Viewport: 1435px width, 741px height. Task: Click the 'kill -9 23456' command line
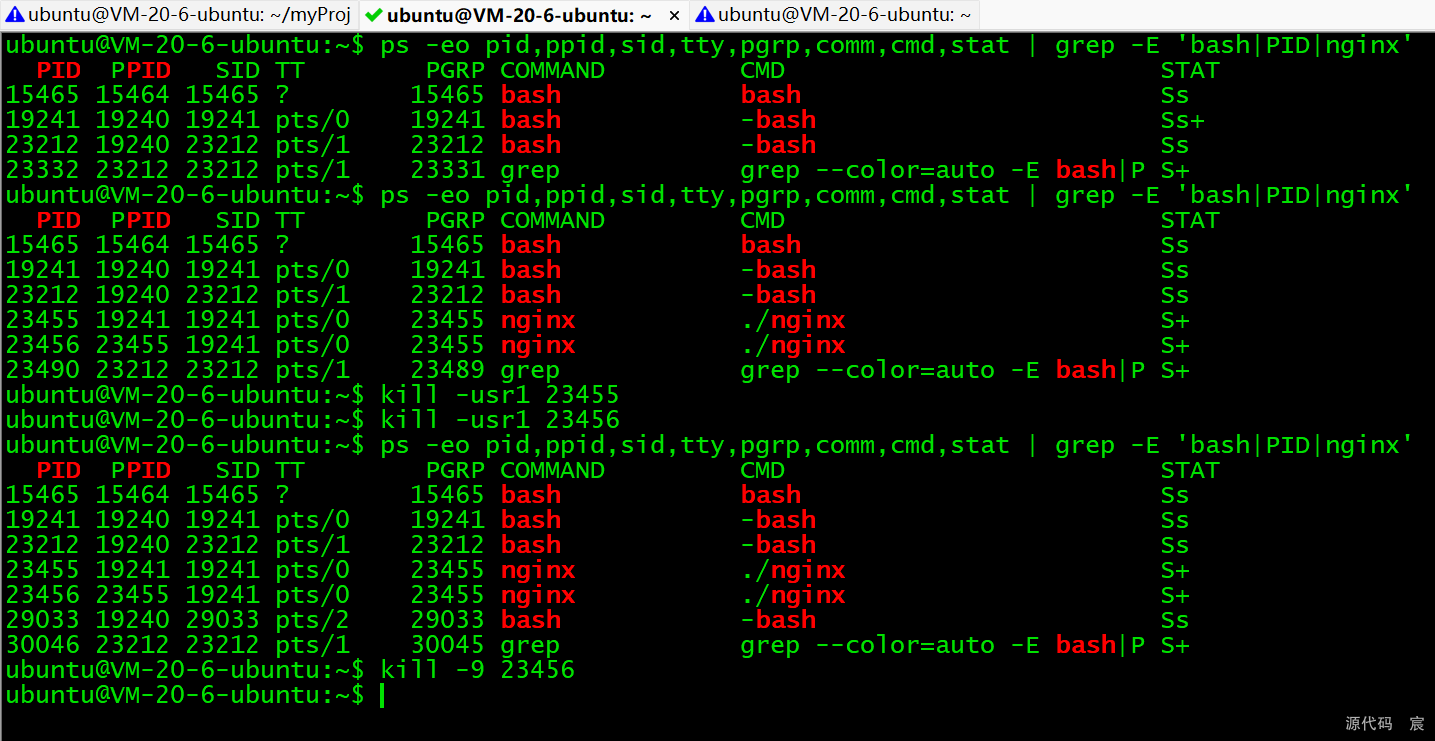[478, 670]
